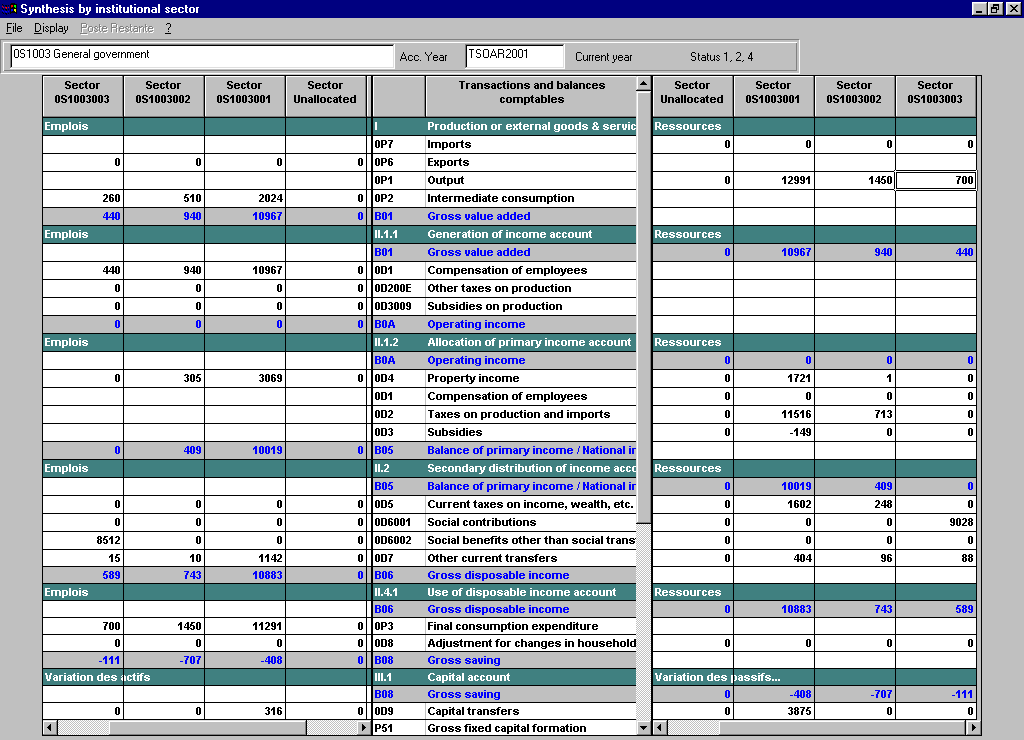
Task: Click the left Sector 0S1003001 column header
Action: coord(244,93)
